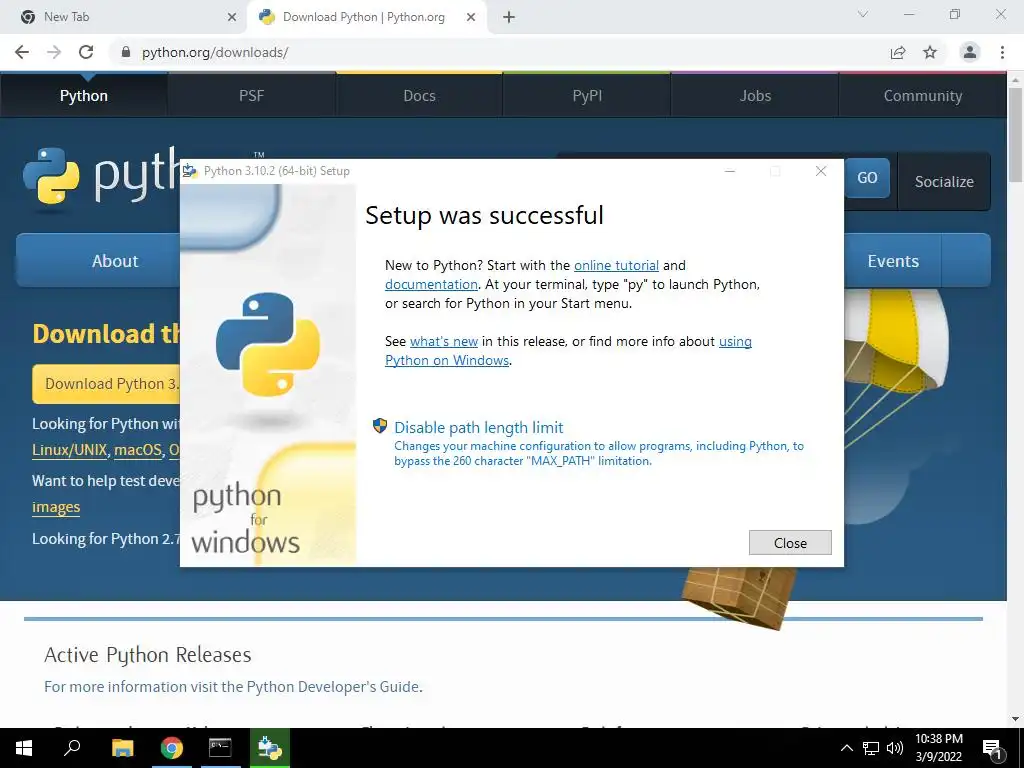Open the notification center icon
Viewport: 1024px width, 768px height.
[992, 749]
